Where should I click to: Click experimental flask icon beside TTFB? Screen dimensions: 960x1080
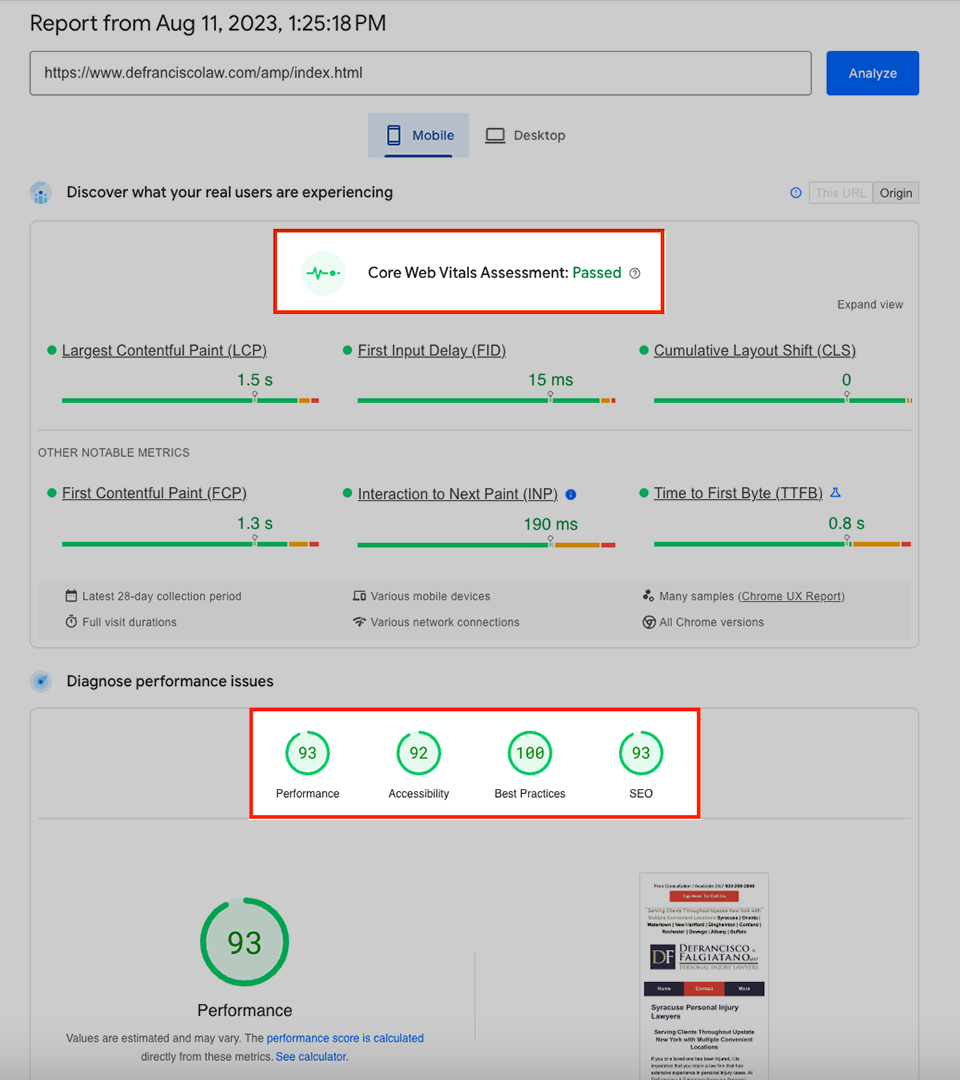[x=836, y=493]
